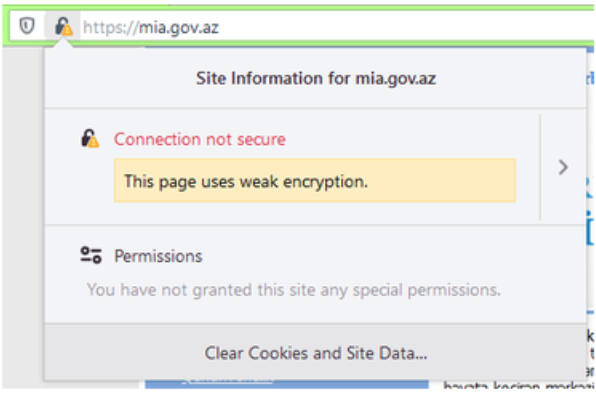The height and width of the screenshot is (395, 596).
Task: Select the mia.gov.az domain text in the URL
Action: 179,28
